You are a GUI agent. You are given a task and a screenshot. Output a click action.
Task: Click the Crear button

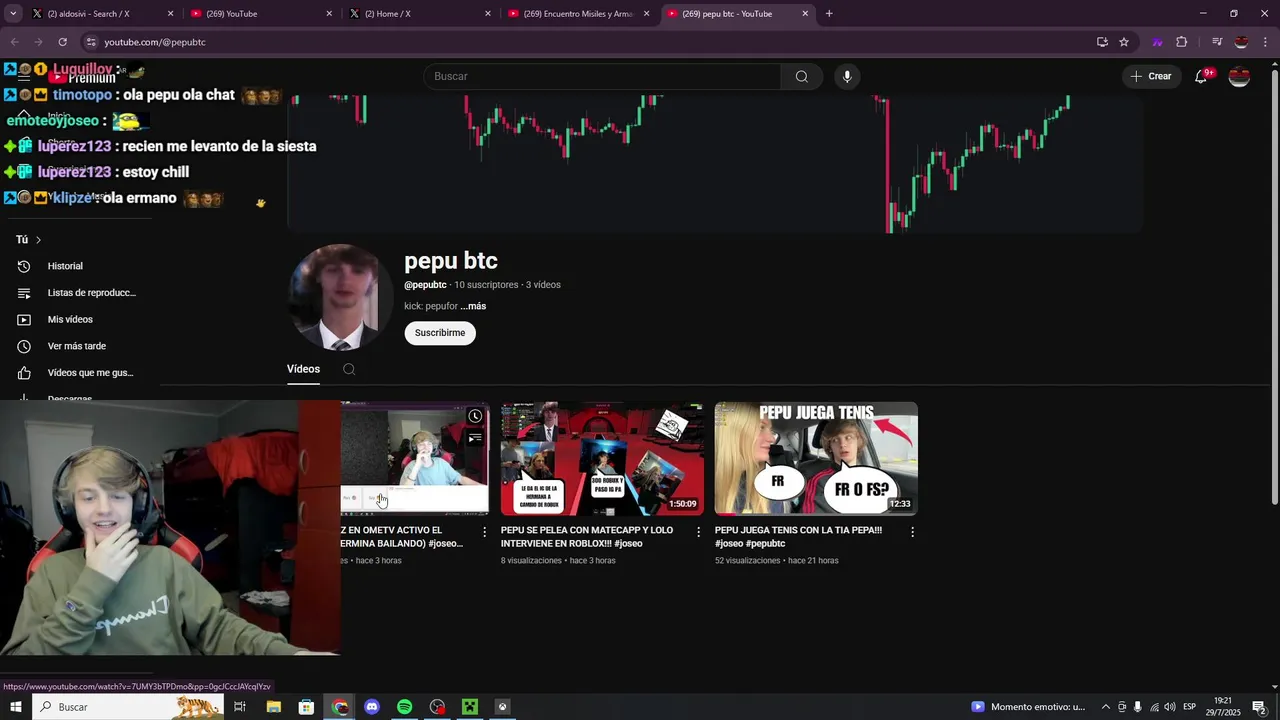coord(1150,77)
